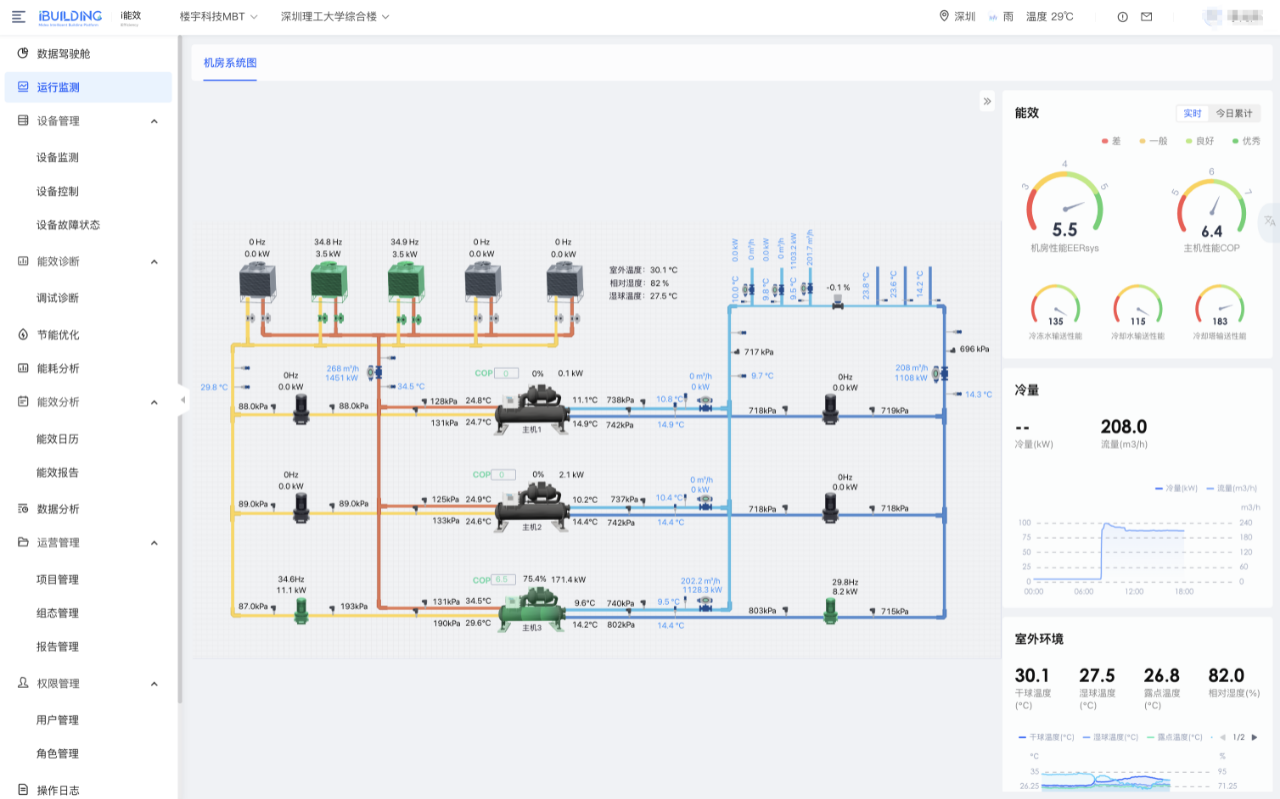Screen dimensions: 1280x799
Task: Open the 深圳理工大学综合楼 building dropdown
Action: 335,17
